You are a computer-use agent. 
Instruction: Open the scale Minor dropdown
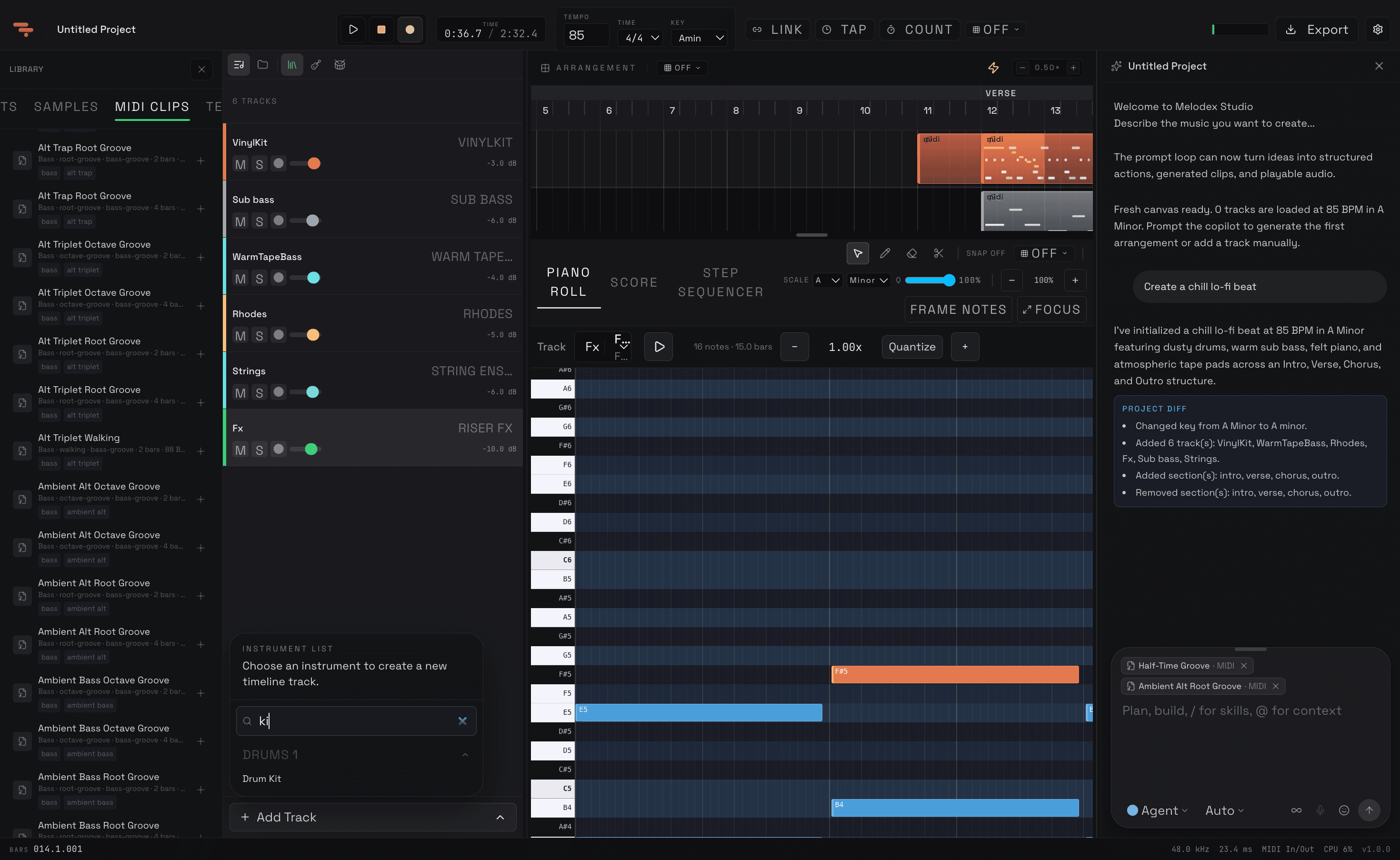click(x=868, y=280)
